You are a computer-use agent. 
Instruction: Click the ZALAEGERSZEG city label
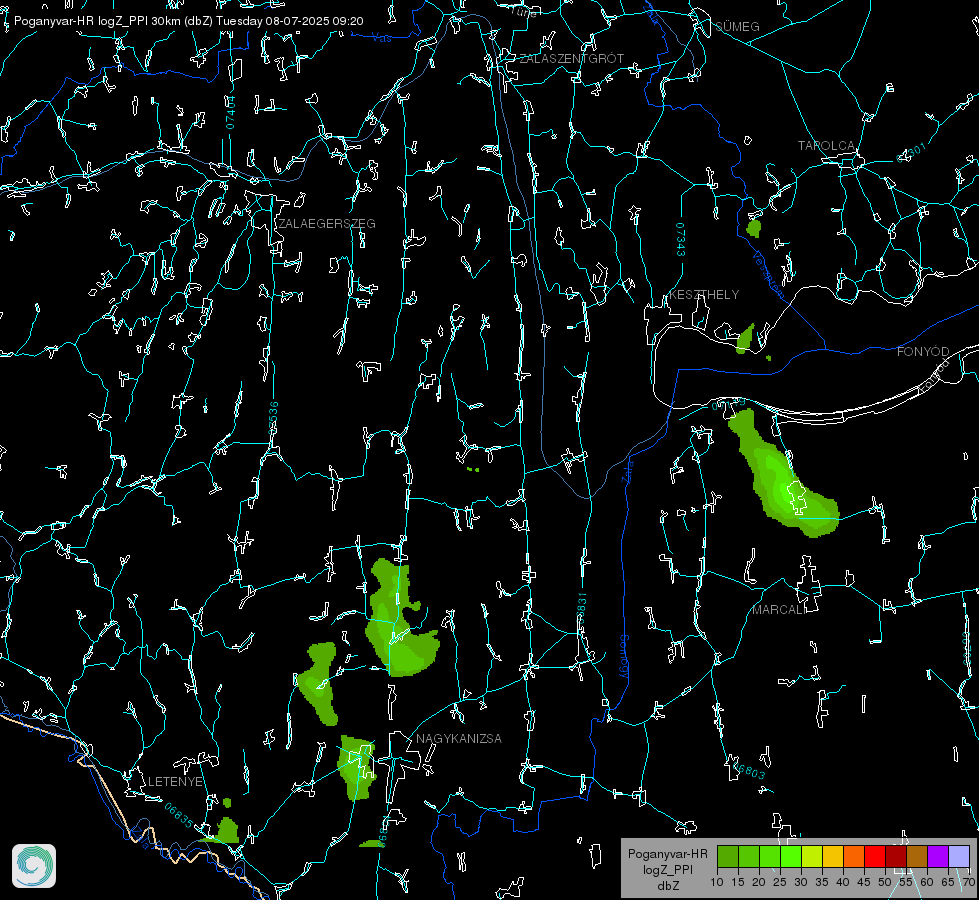tap(327, 224)
